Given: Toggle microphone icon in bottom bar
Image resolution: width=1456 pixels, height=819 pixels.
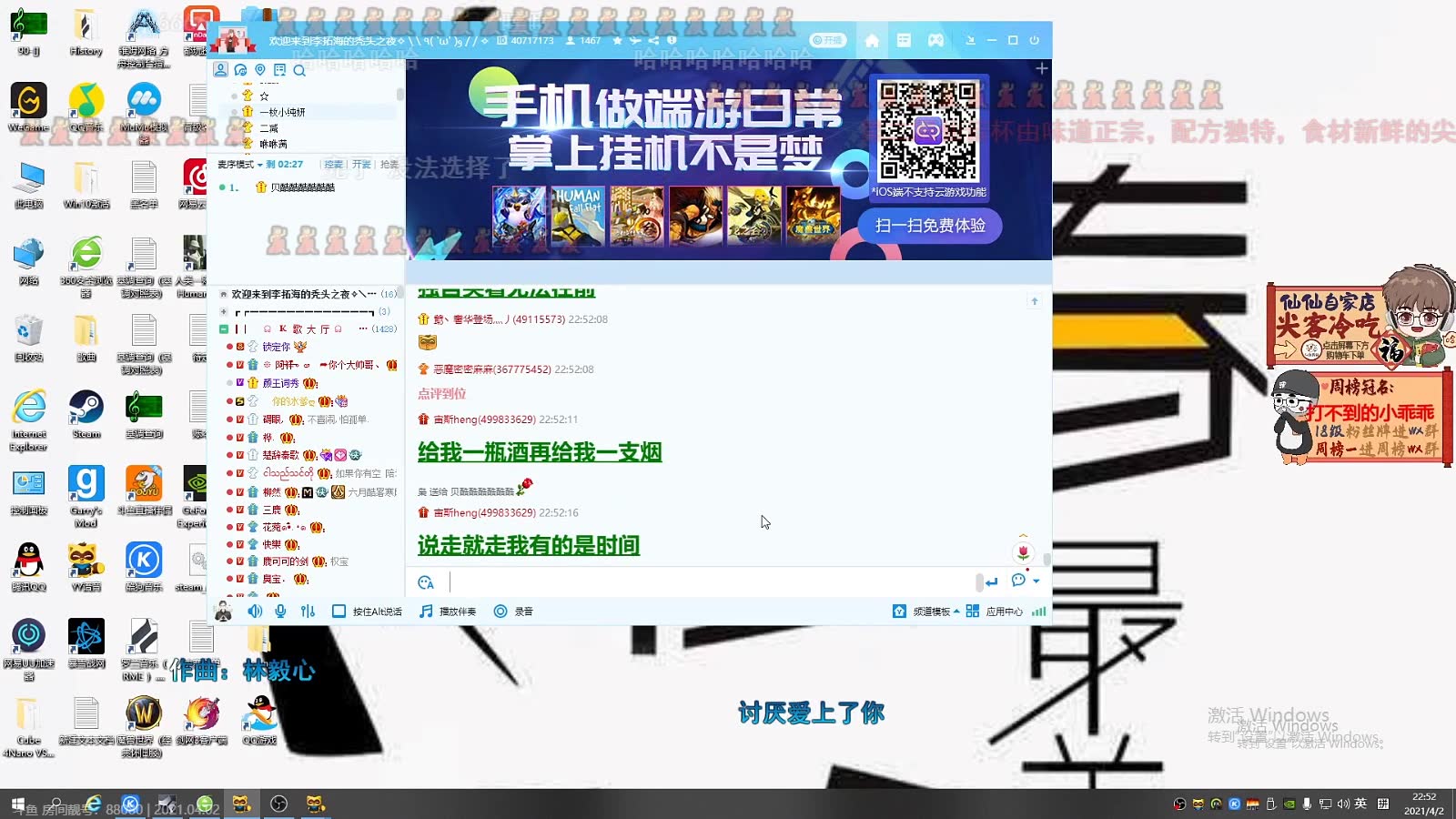Looking at the screenshot, I should 280,612.
